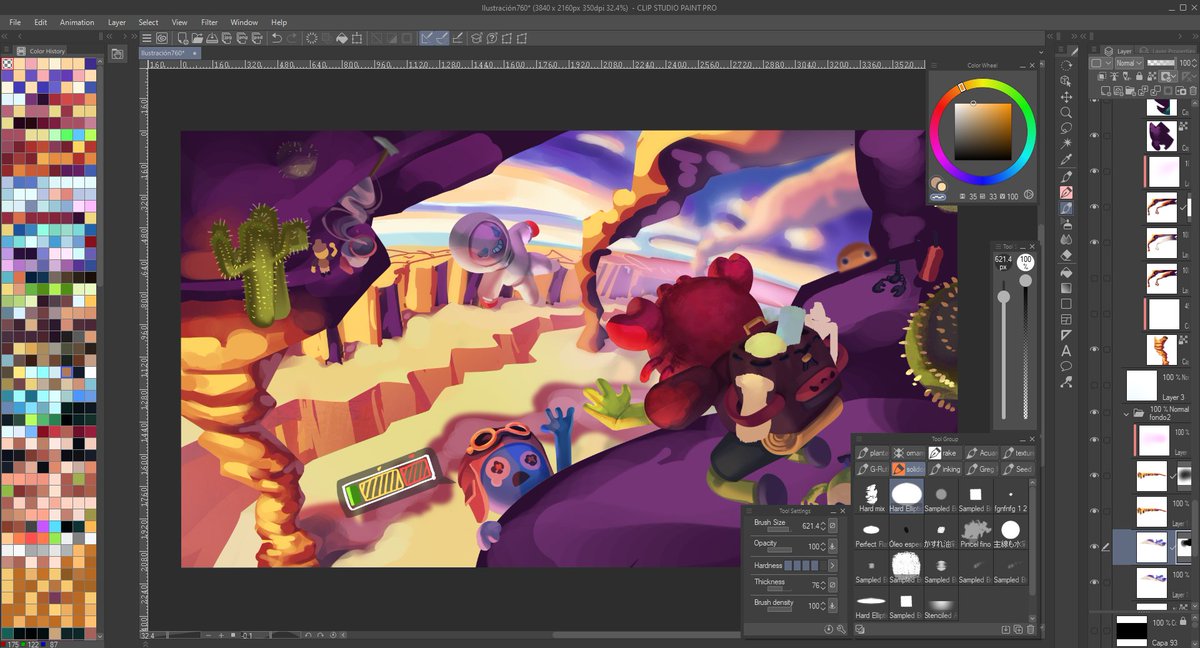Open Brush Size dynamics button
The image size is (1200, 648).
[833, 525]
